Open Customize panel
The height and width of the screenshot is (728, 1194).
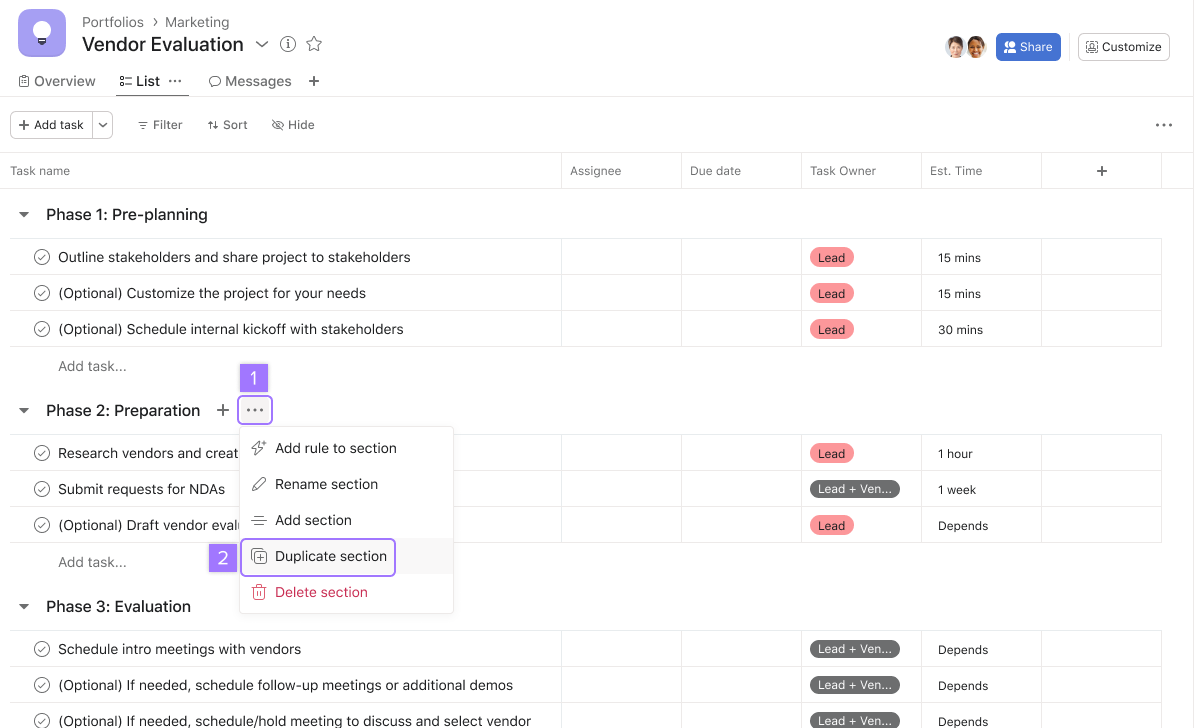[1123, 46]
